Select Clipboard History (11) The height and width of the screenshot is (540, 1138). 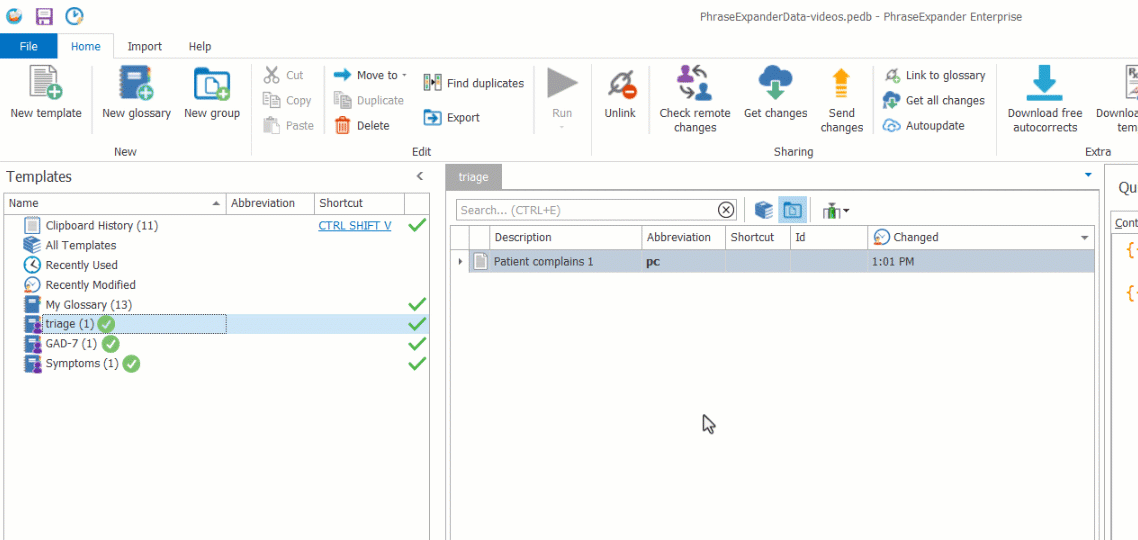click(x=102, y=225)
